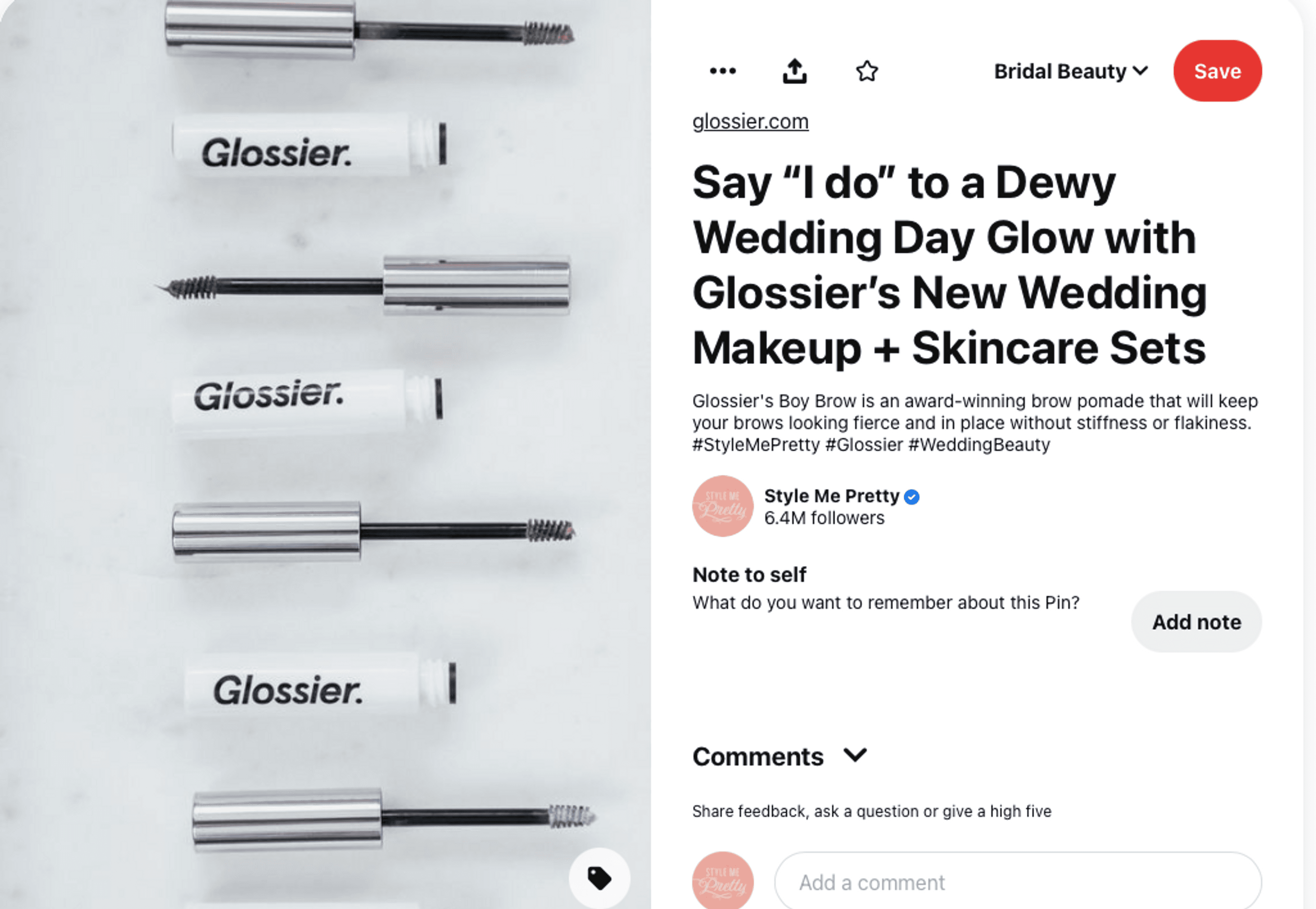Click the Add a comment field

pyautogui.click(x=1018, y=882)
